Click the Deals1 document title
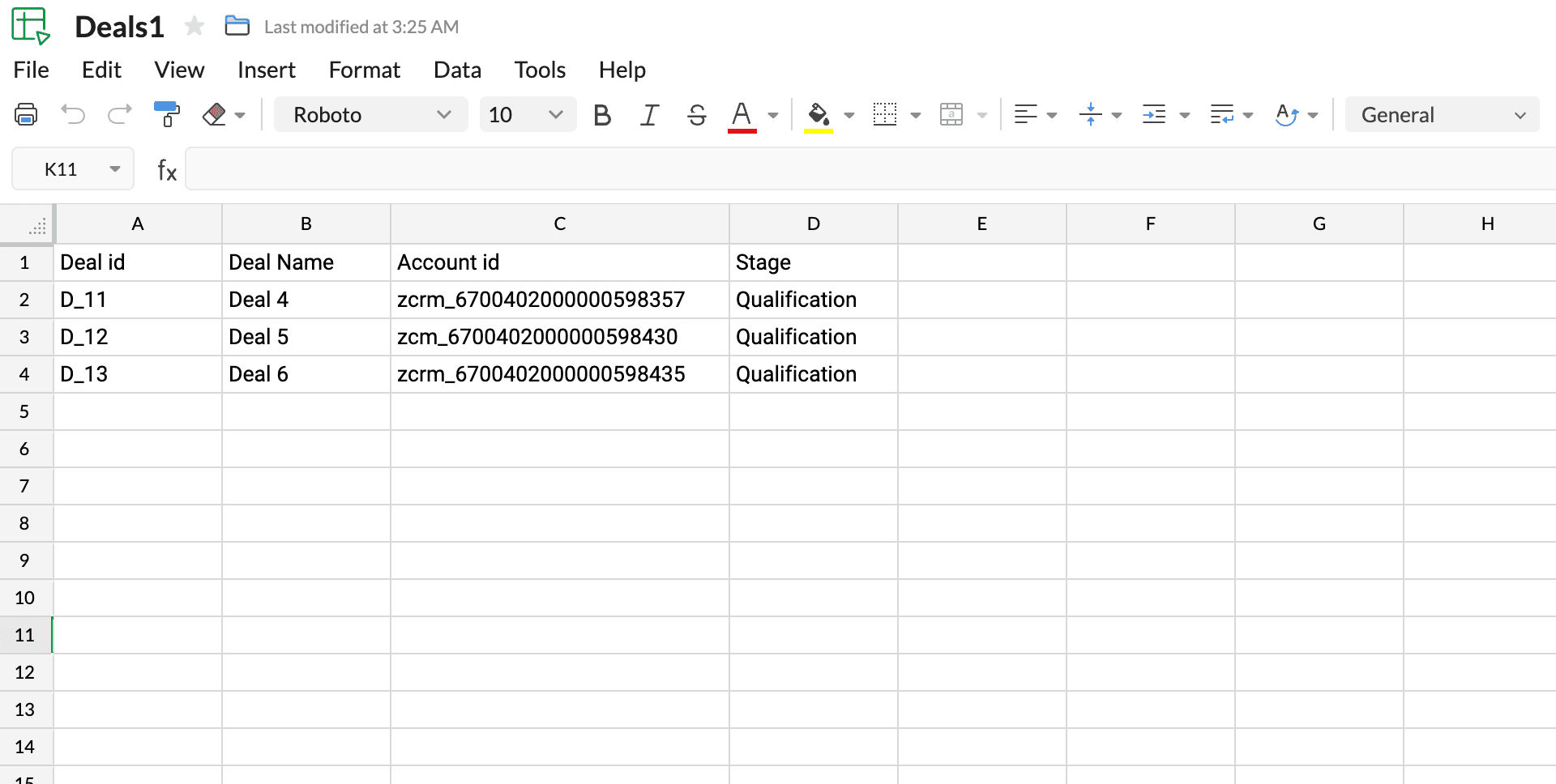Image resolution: width=1556 pixels, height=784 pixels. click(119, 27)
